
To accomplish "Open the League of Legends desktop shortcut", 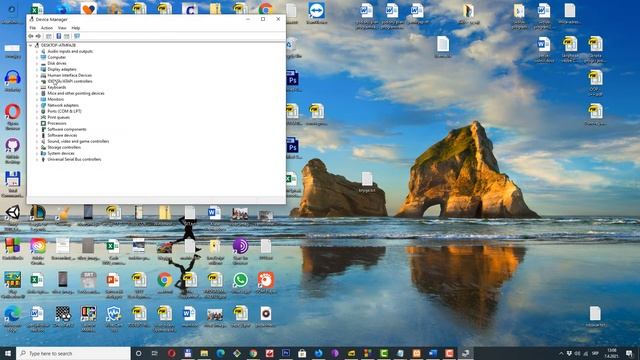I will pos(38,213).
